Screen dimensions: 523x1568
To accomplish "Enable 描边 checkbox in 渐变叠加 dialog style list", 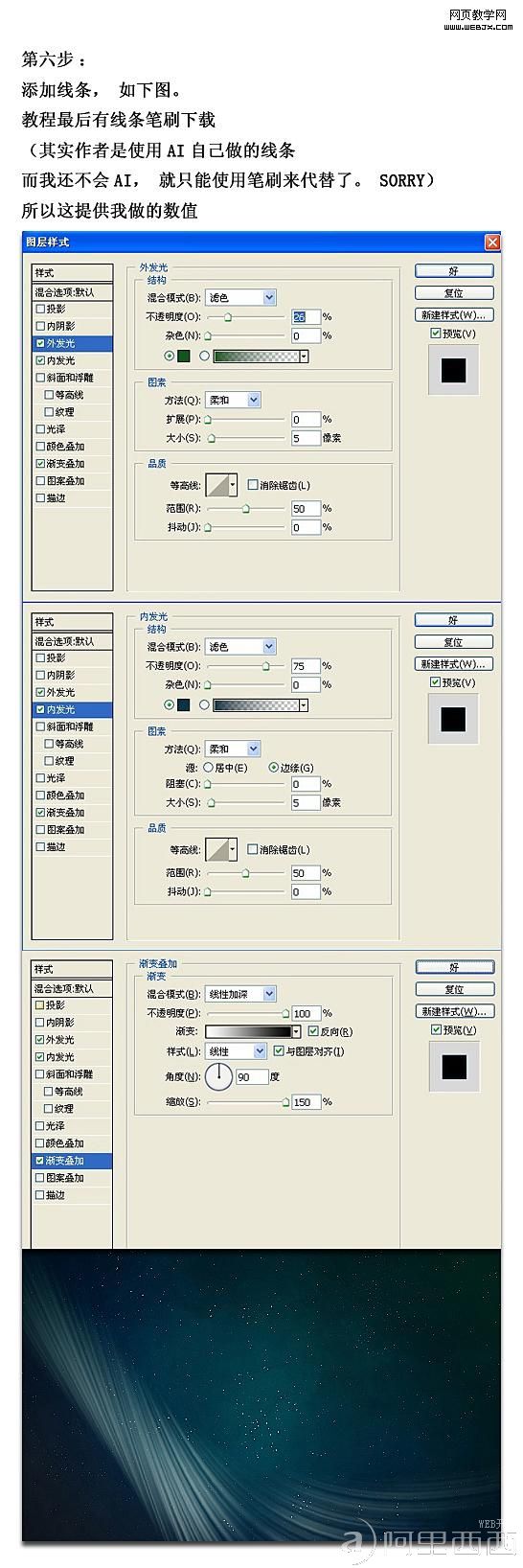I will (40, 1195).
